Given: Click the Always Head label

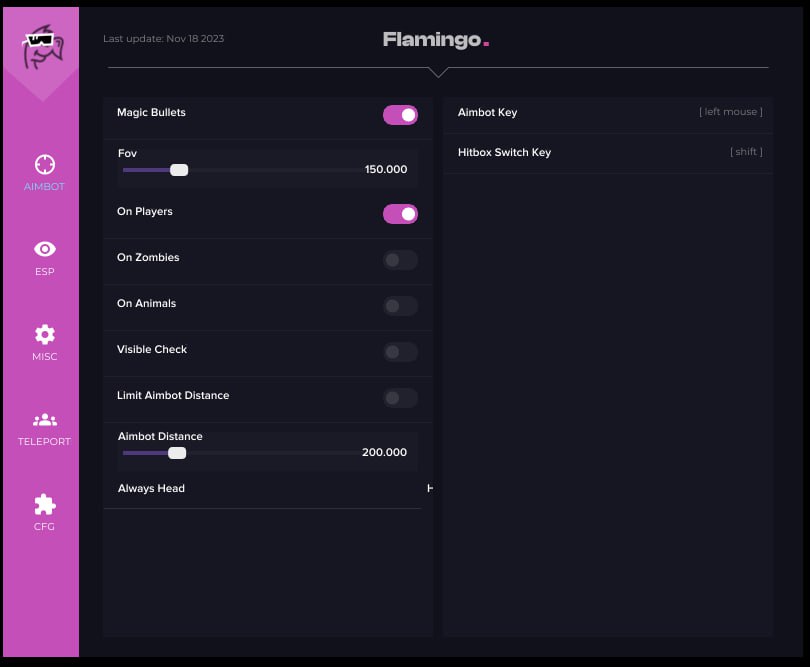Looking at the screenshot, I should pyautogui.click(x=151, y=488).
